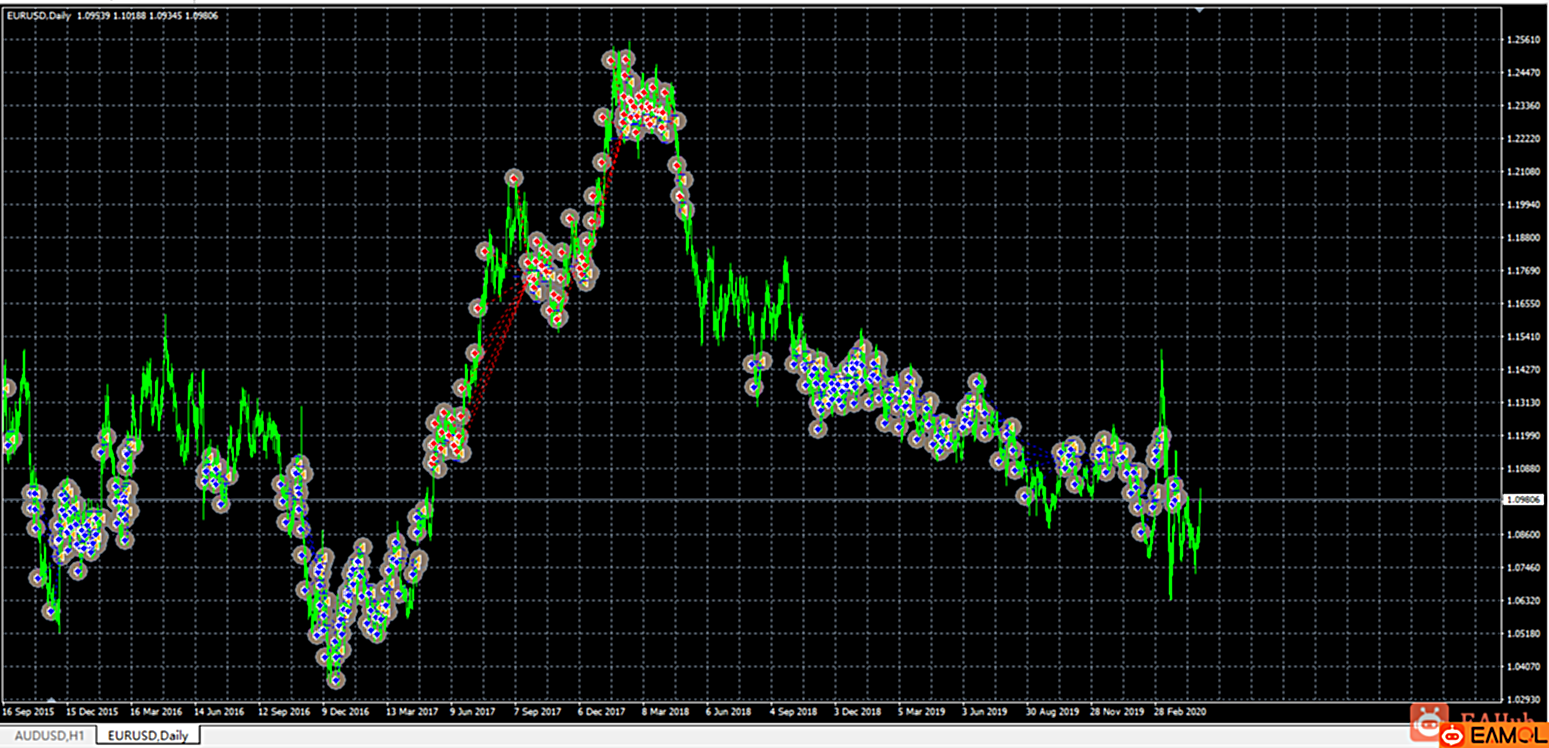This screenshot has height=748, width=1549.
Task: Click the isolated red sell marker near 1.21080
Action: click(x=514, y=178)
